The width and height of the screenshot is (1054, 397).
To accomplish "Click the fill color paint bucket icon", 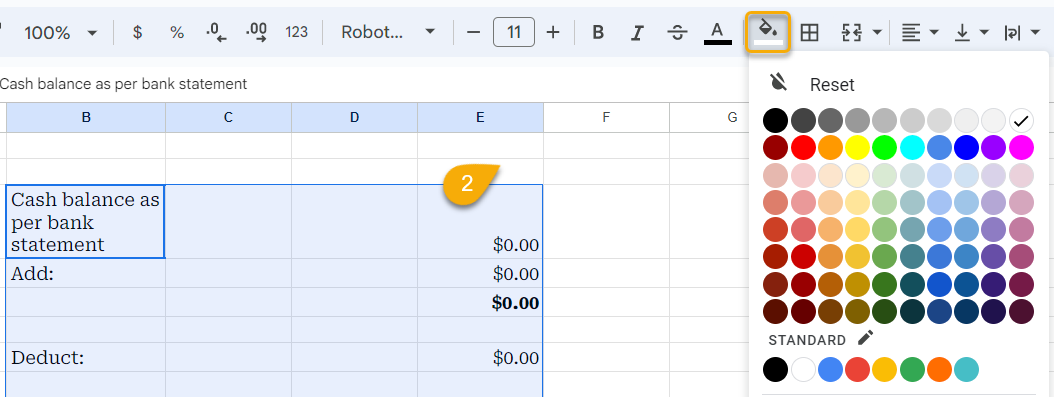I will tap(768, 32).
